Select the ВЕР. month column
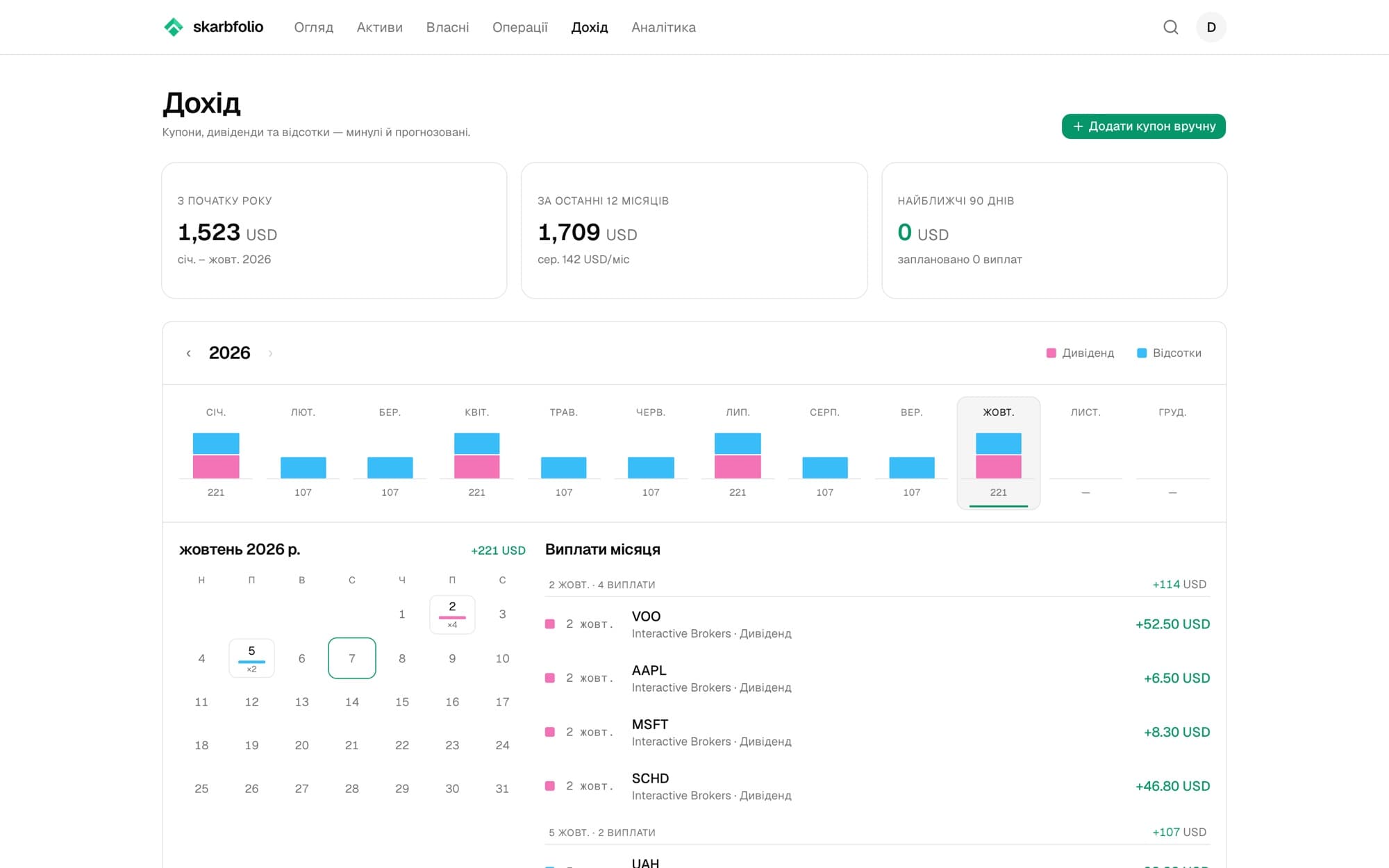The image size is (1389, 868). click(911, 453)
